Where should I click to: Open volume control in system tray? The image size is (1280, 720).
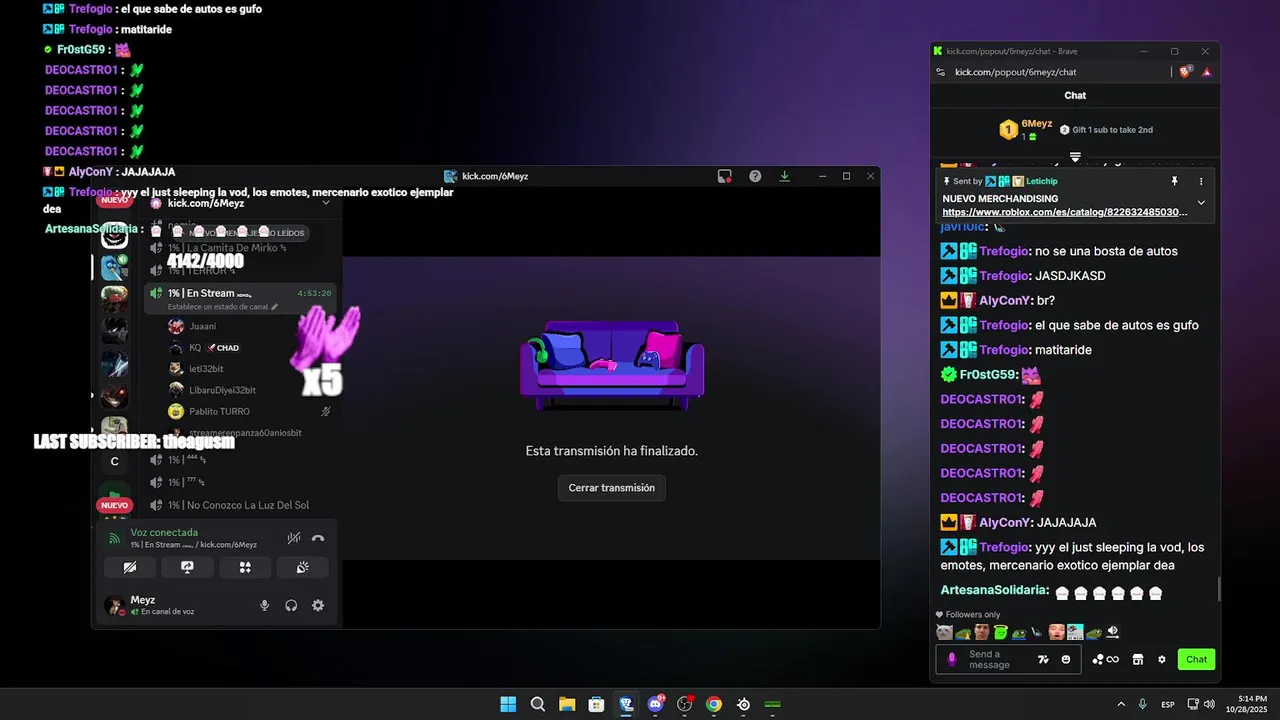click(x=1209, y=704)
